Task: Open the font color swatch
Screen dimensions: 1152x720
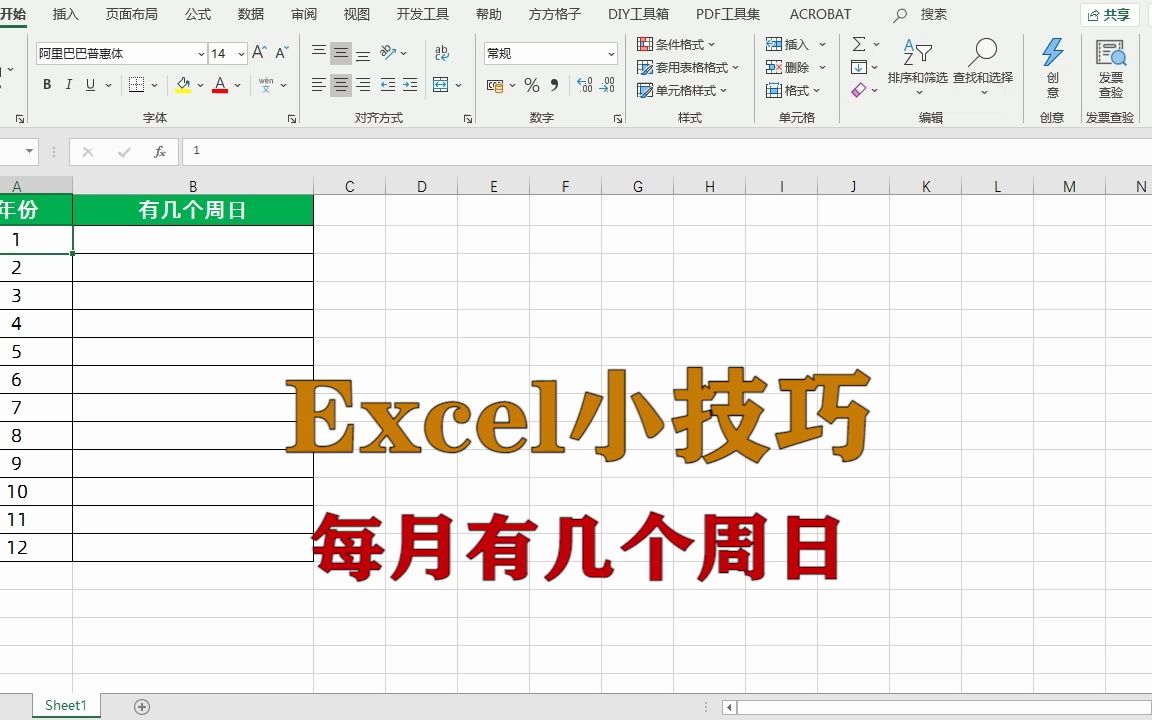Action: (220, 84)
